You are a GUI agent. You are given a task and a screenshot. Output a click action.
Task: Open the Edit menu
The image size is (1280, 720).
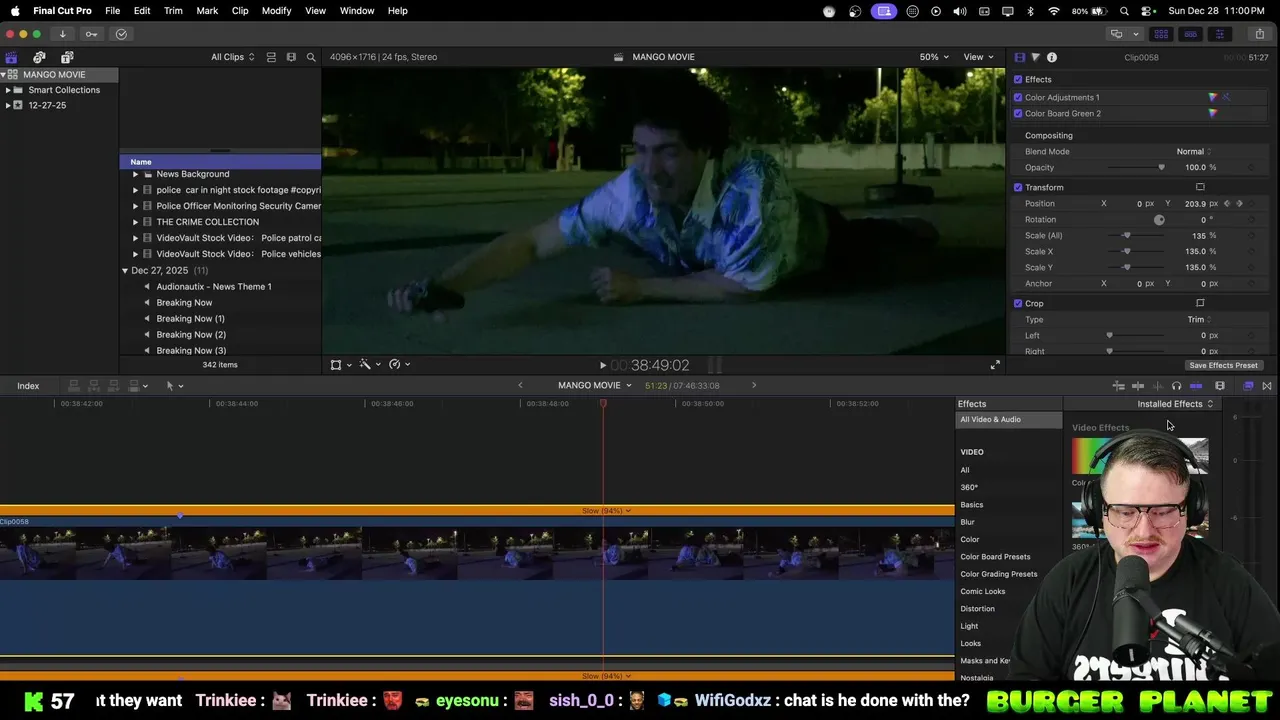142,10
